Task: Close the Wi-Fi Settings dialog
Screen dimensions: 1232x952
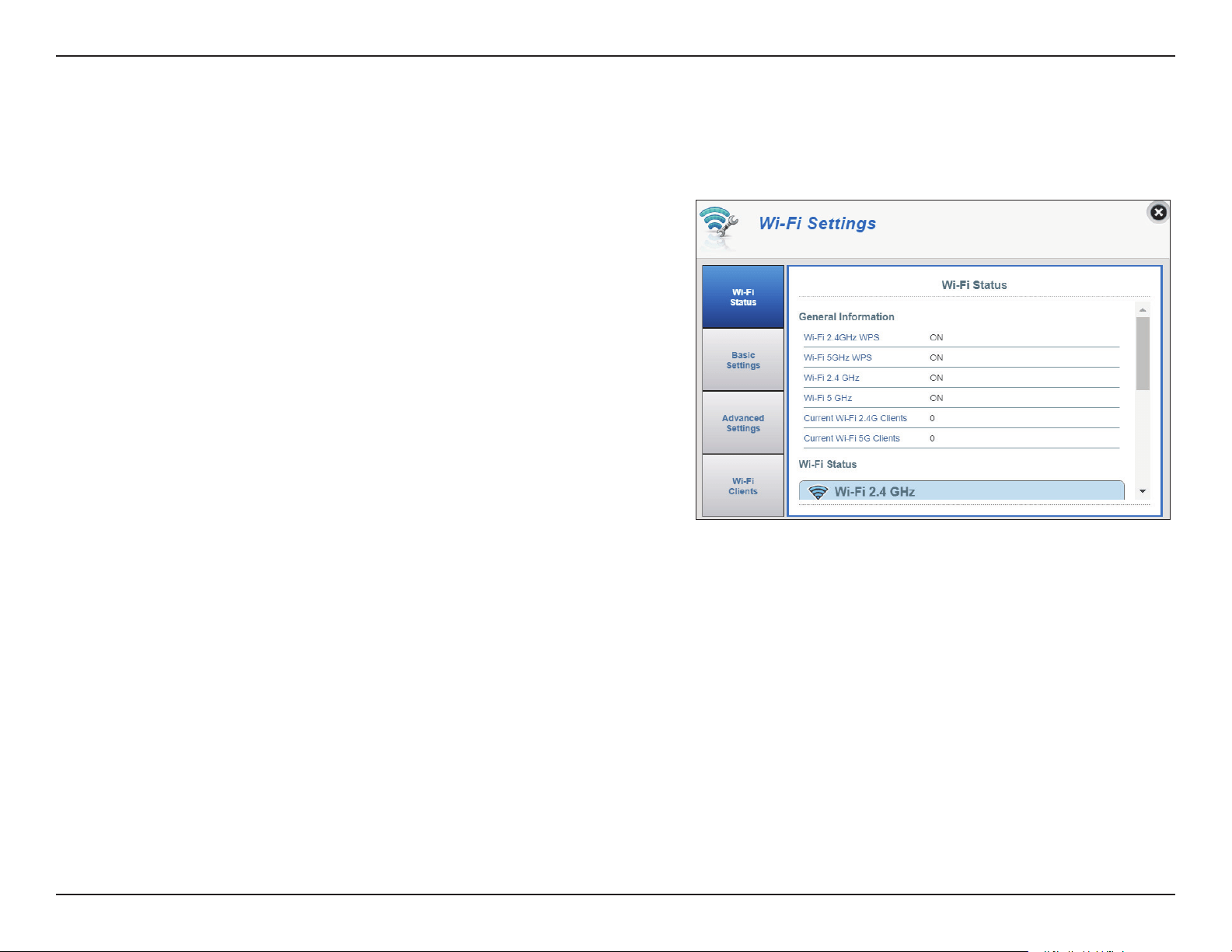Action: coord(1158,212)
